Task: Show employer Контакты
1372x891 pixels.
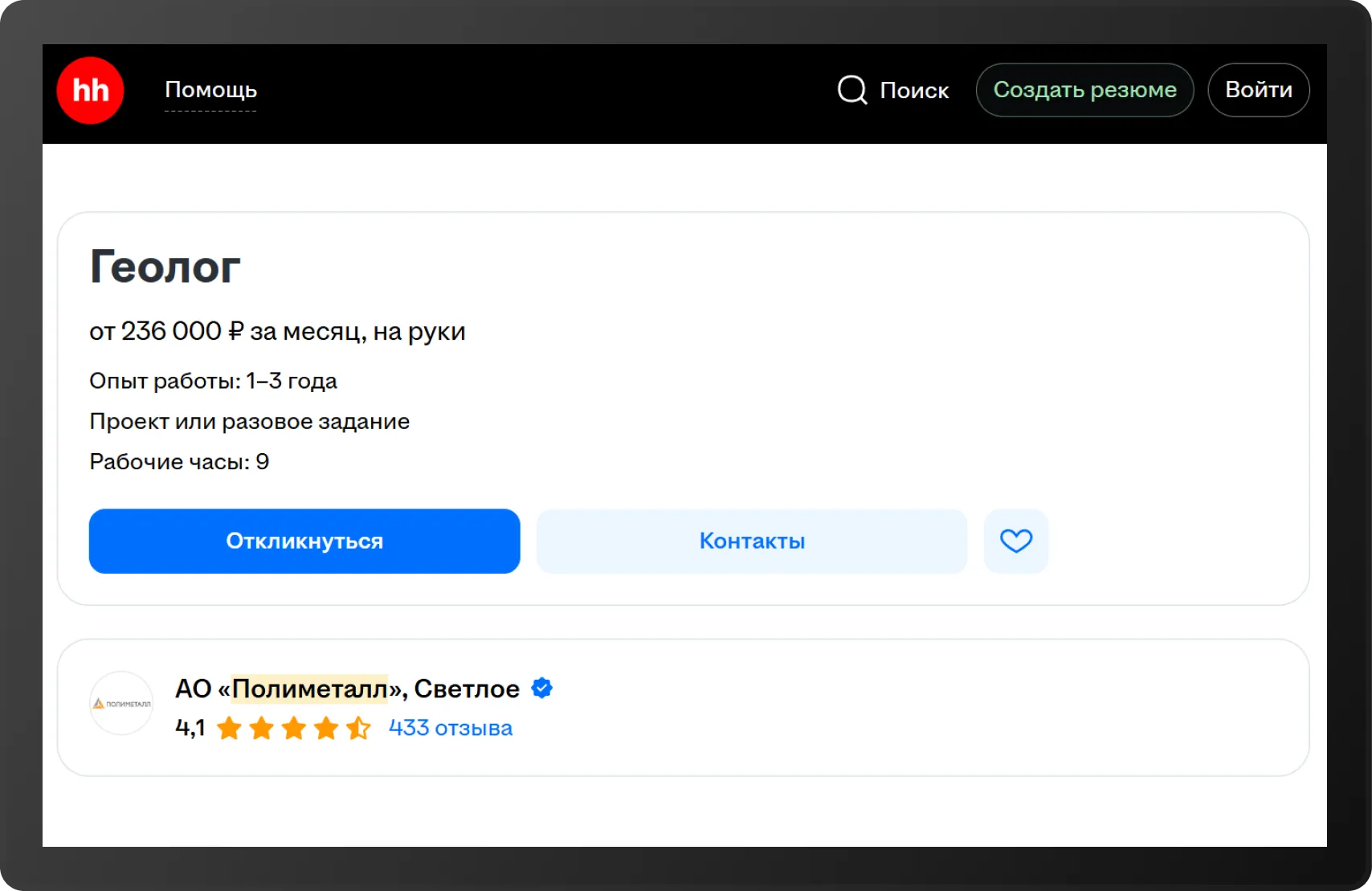Action: [x=752, y=541]
